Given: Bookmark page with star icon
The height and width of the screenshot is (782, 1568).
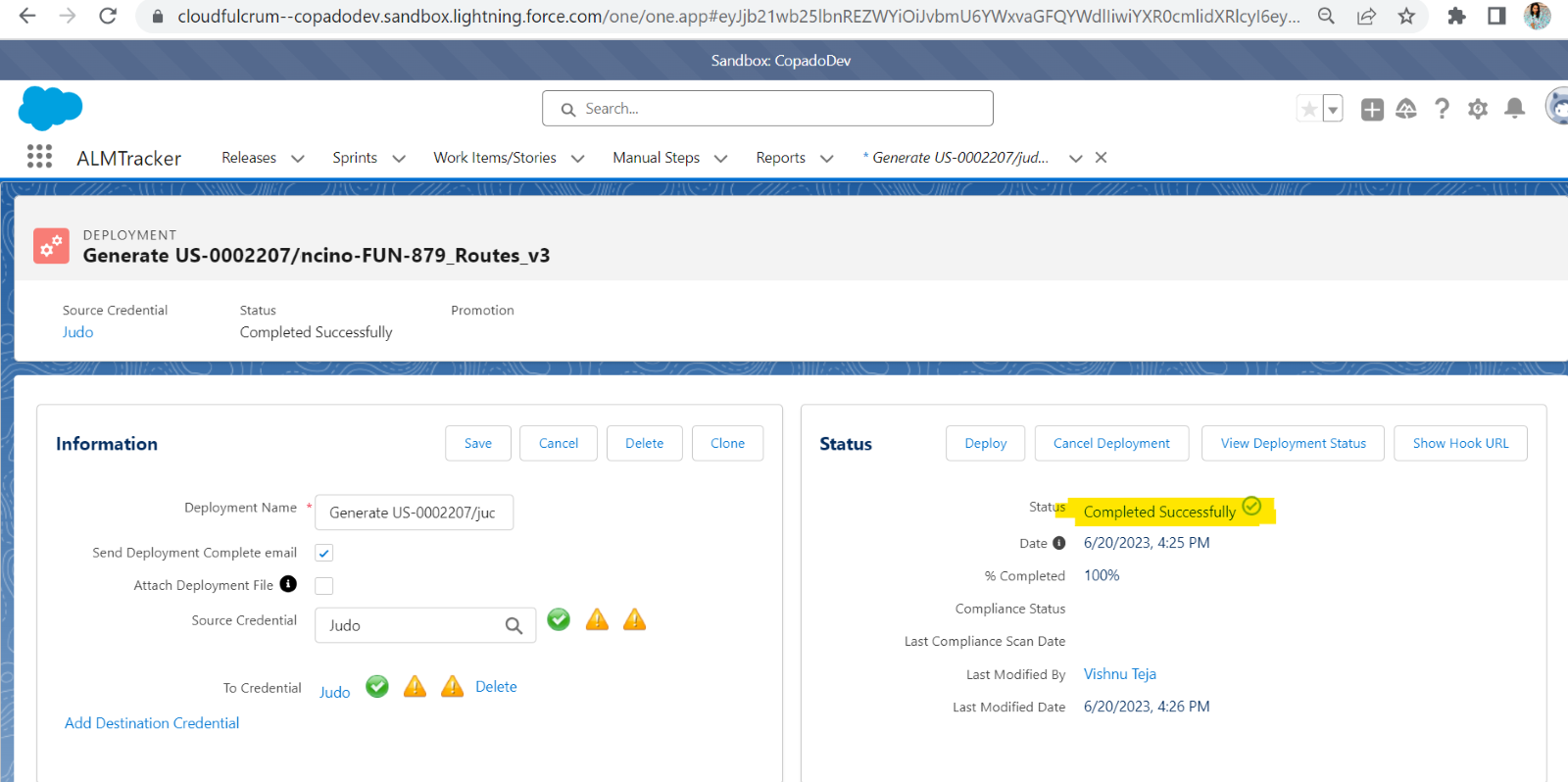Looking at the screenshot, I should click(1406, 16).
